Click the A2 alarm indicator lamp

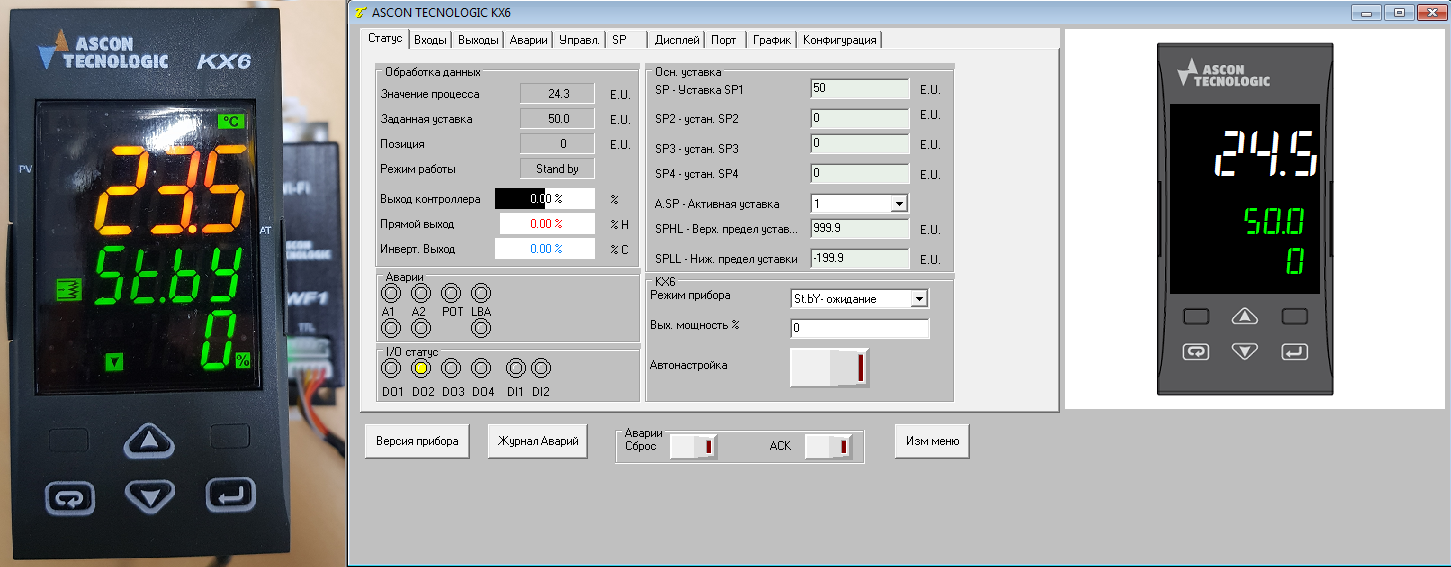(x=421, y=293)
